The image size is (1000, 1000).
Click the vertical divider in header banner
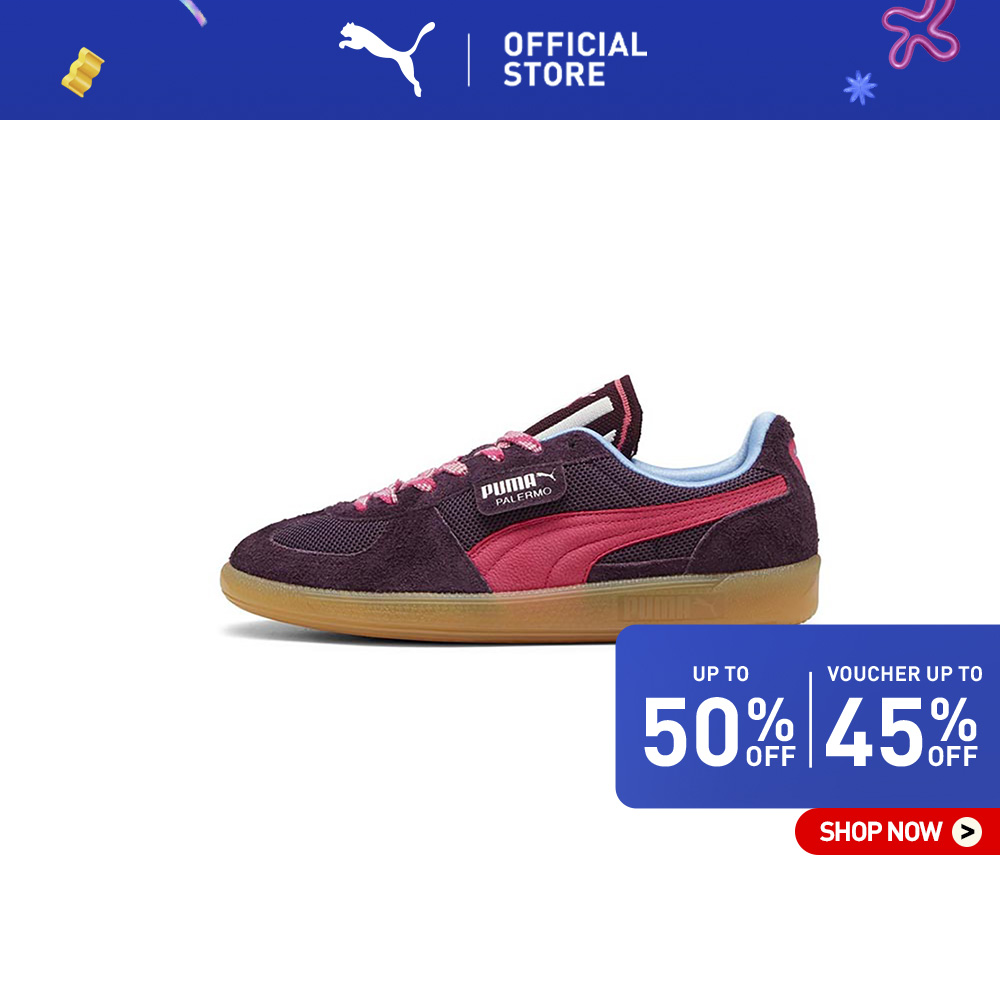pyautogui.click(x=469, y=60)
